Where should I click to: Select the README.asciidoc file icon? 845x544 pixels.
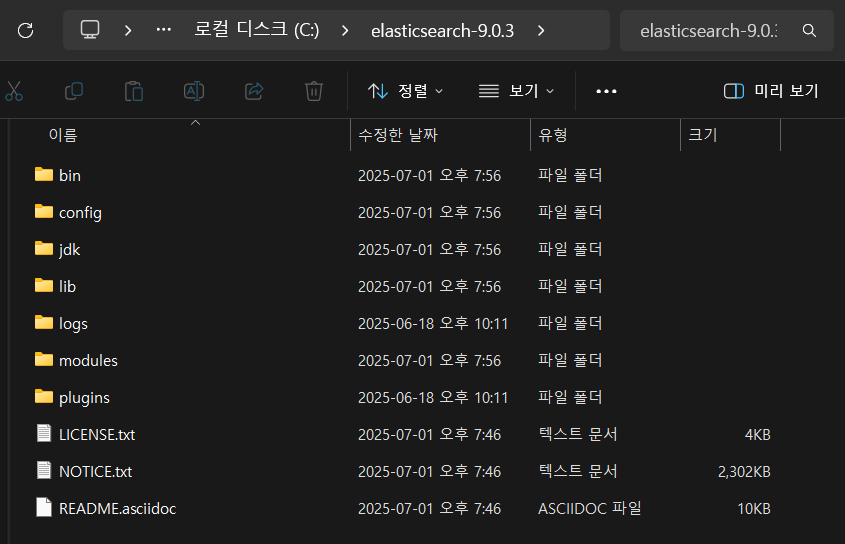click(x=44, y=508)
